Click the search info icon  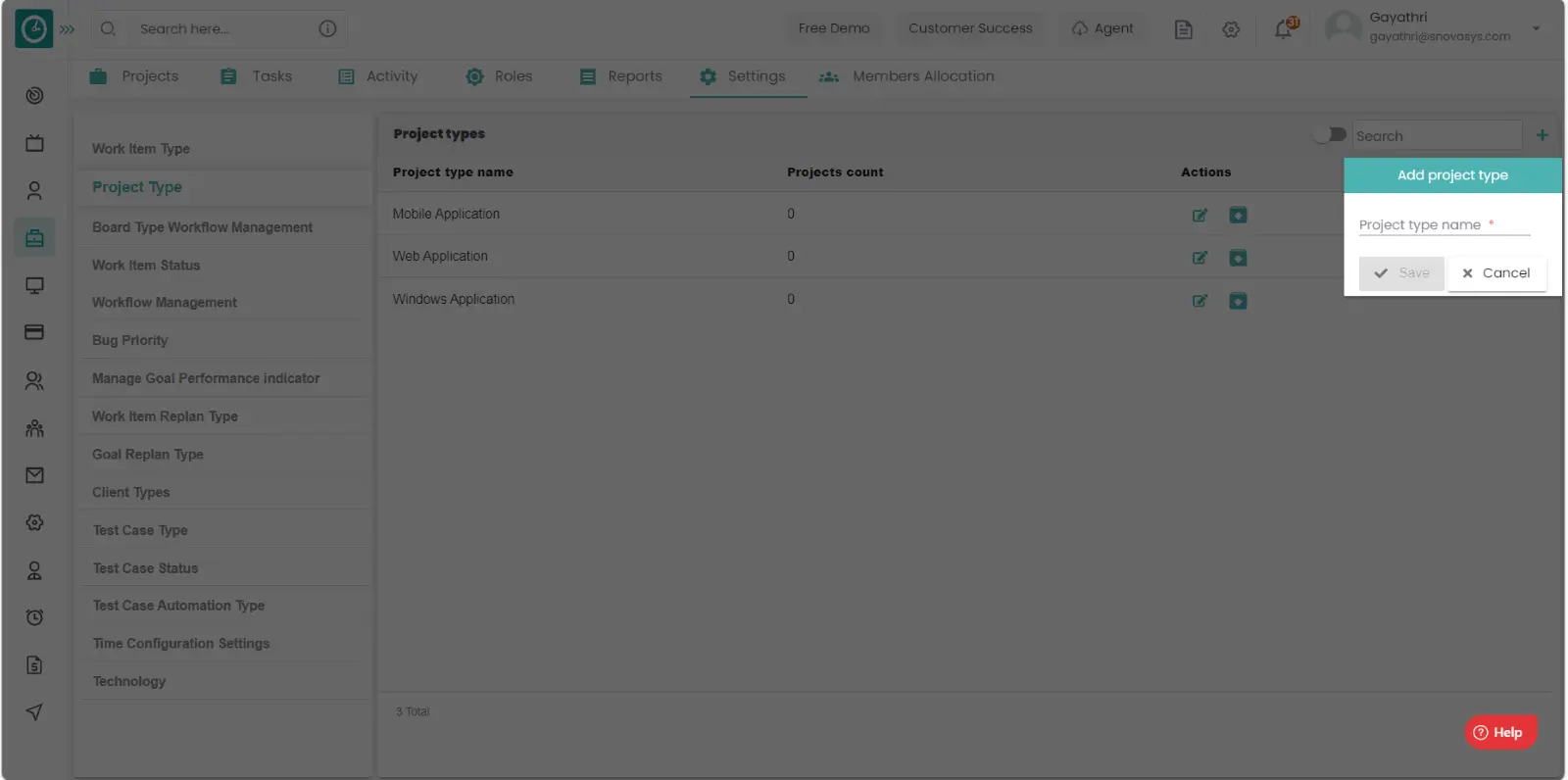(327, 28)
